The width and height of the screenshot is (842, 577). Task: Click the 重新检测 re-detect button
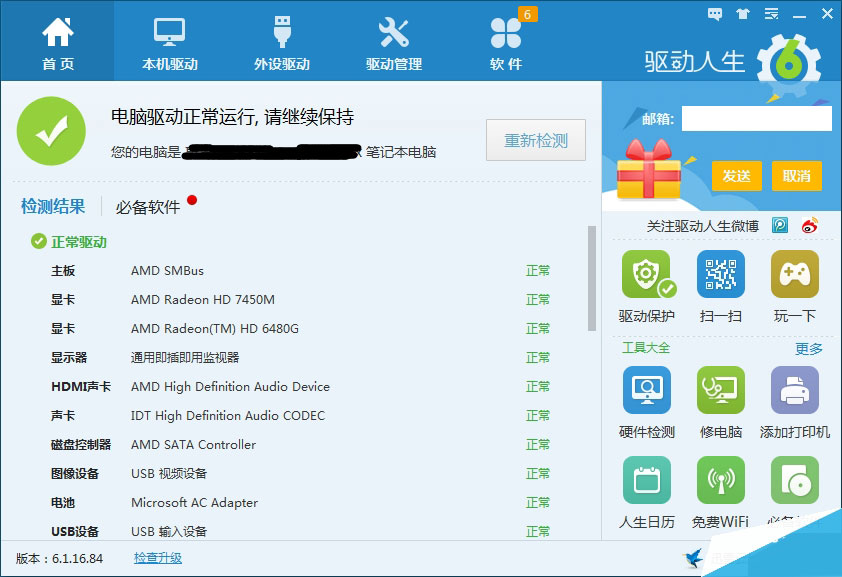pos(535,140)
